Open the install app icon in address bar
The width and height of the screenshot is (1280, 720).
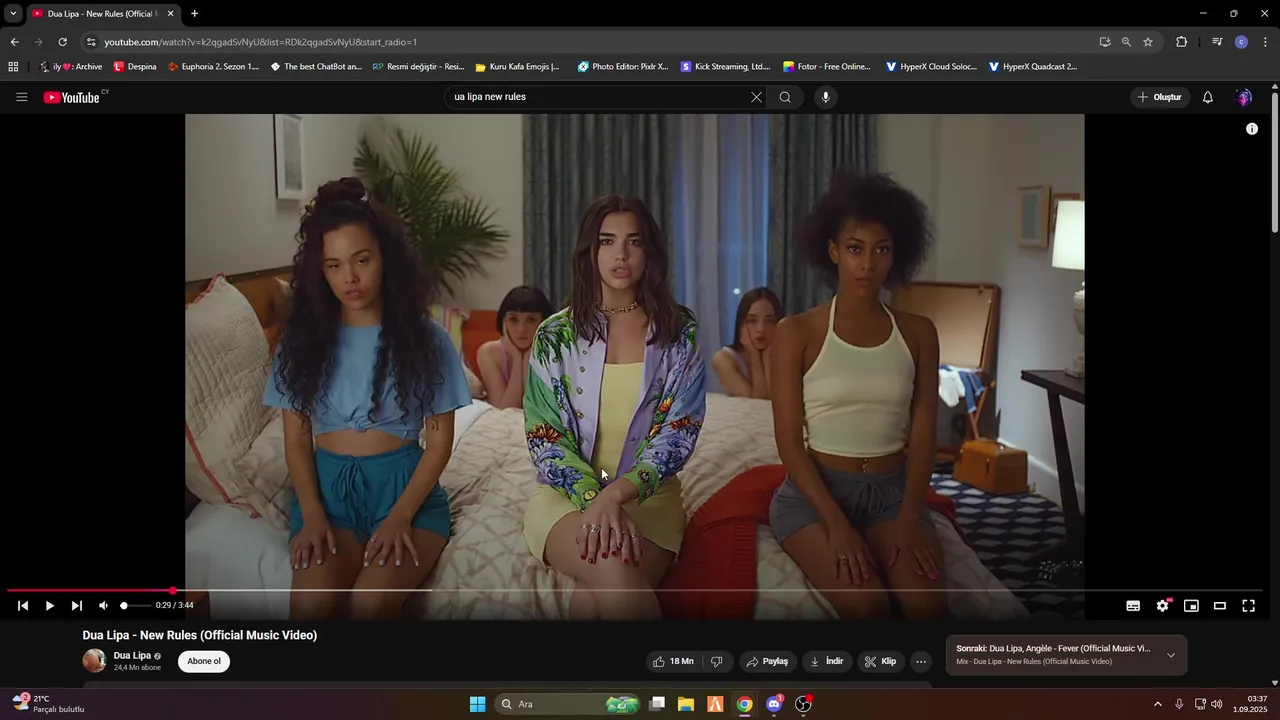point(1105,42)
